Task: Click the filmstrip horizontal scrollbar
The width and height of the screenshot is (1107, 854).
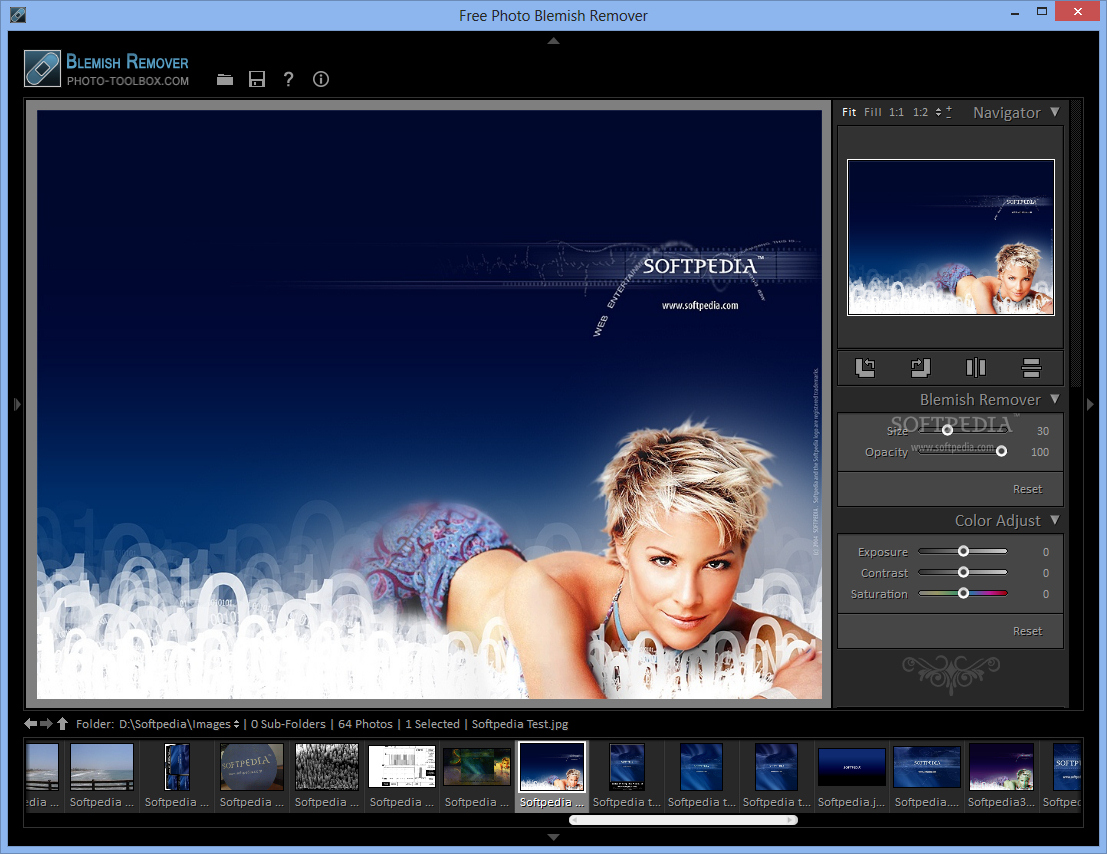Action: coord(683,820)
